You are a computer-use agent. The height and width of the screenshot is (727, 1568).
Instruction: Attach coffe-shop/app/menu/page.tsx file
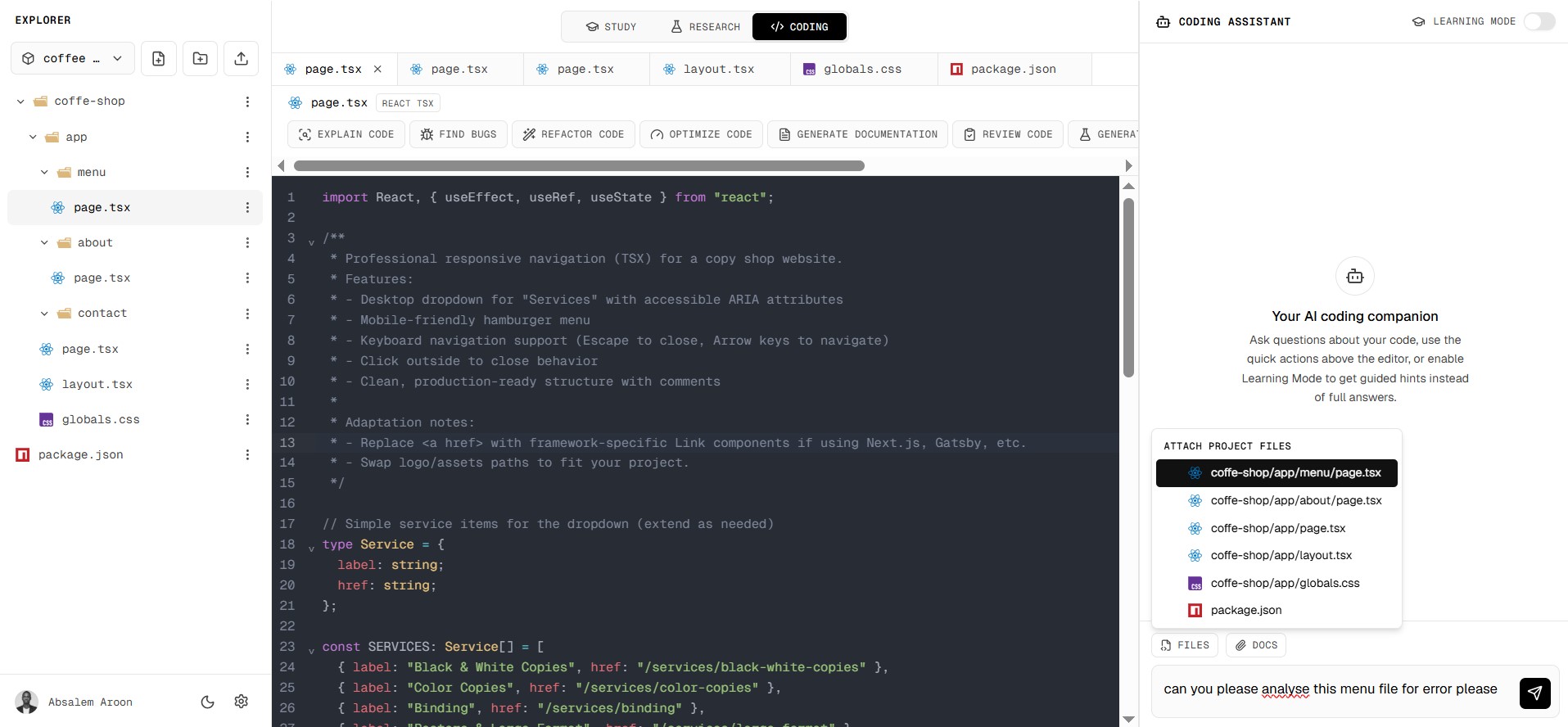pyautogui.click(x=1277, y=473)
